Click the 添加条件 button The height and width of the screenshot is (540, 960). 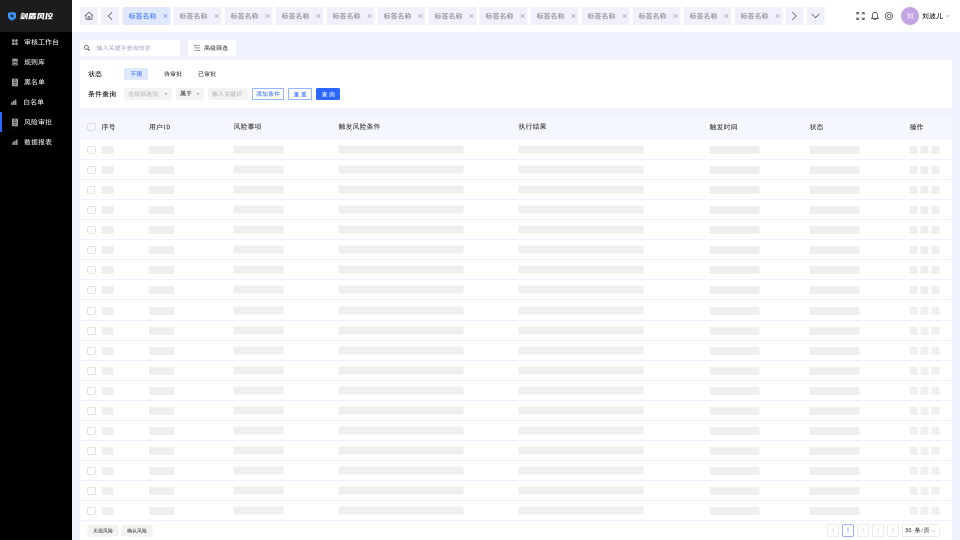tap(268, 94)
